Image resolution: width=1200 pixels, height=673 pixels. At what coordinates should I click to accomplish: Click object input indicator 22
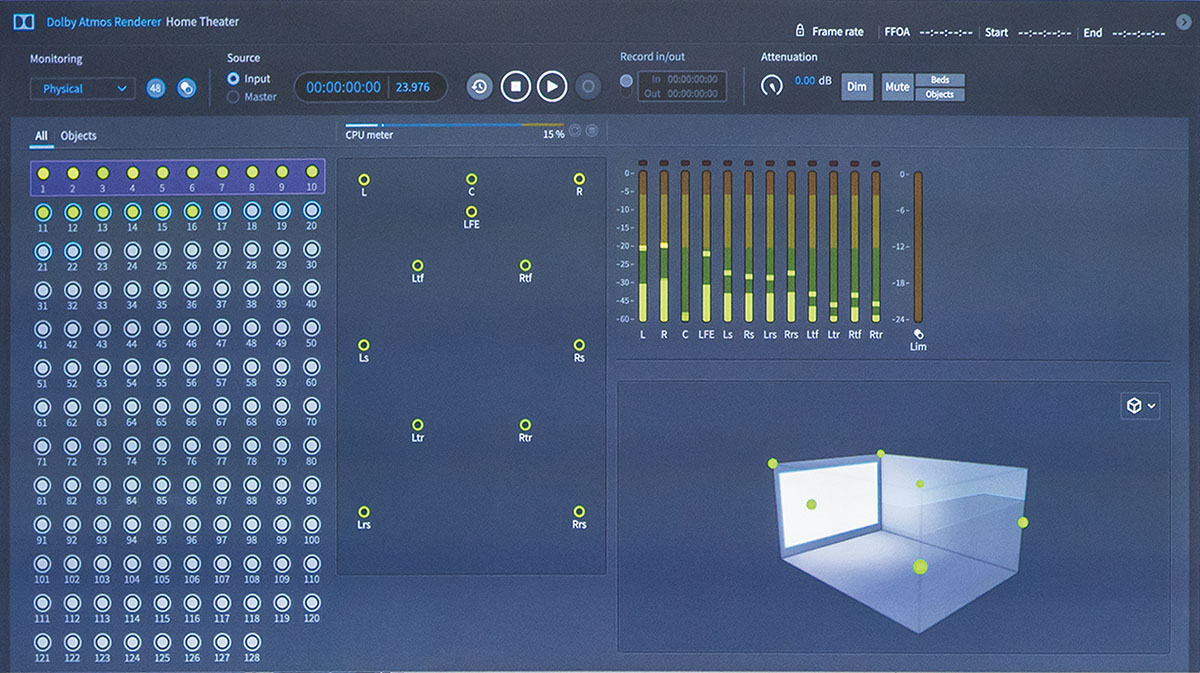pyautogui.click(x=72, y=251)
